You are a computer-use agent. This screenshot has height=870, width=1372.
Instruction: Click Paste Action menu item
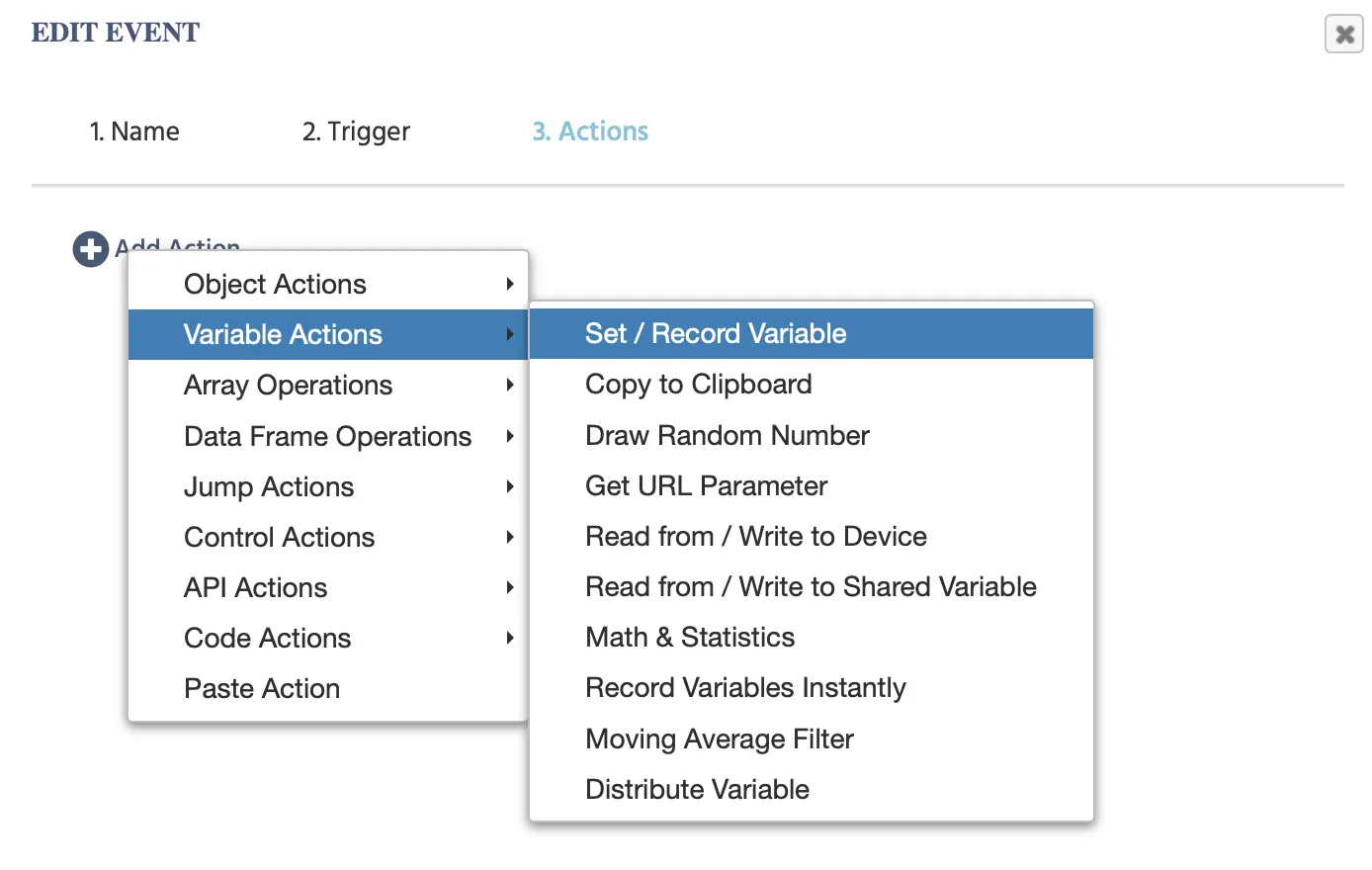coord(262,688)
